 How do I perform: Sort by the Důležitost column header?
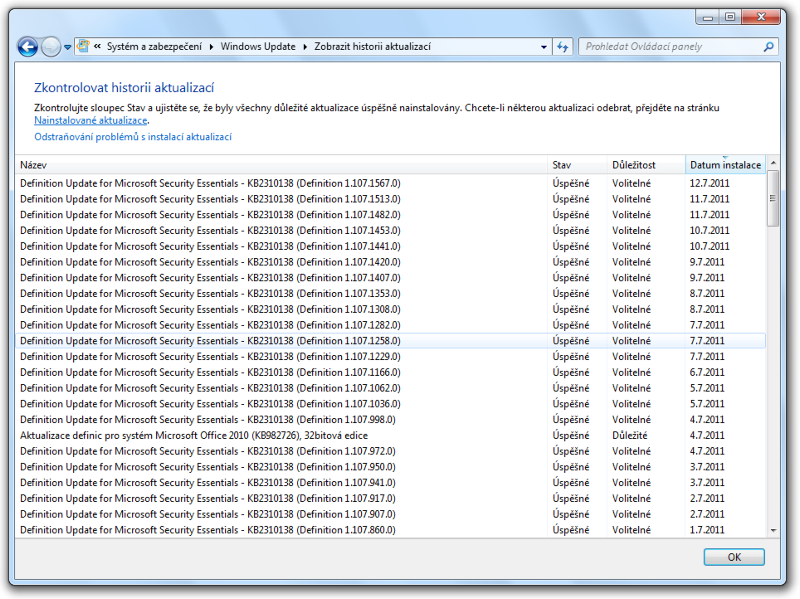[646, 165]
